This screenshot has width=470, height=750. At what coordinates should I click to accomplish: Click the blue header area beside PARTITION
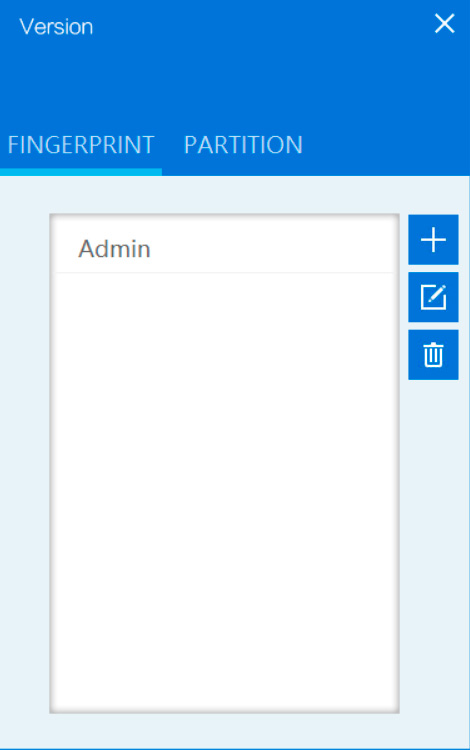click(x=387, y=145)
